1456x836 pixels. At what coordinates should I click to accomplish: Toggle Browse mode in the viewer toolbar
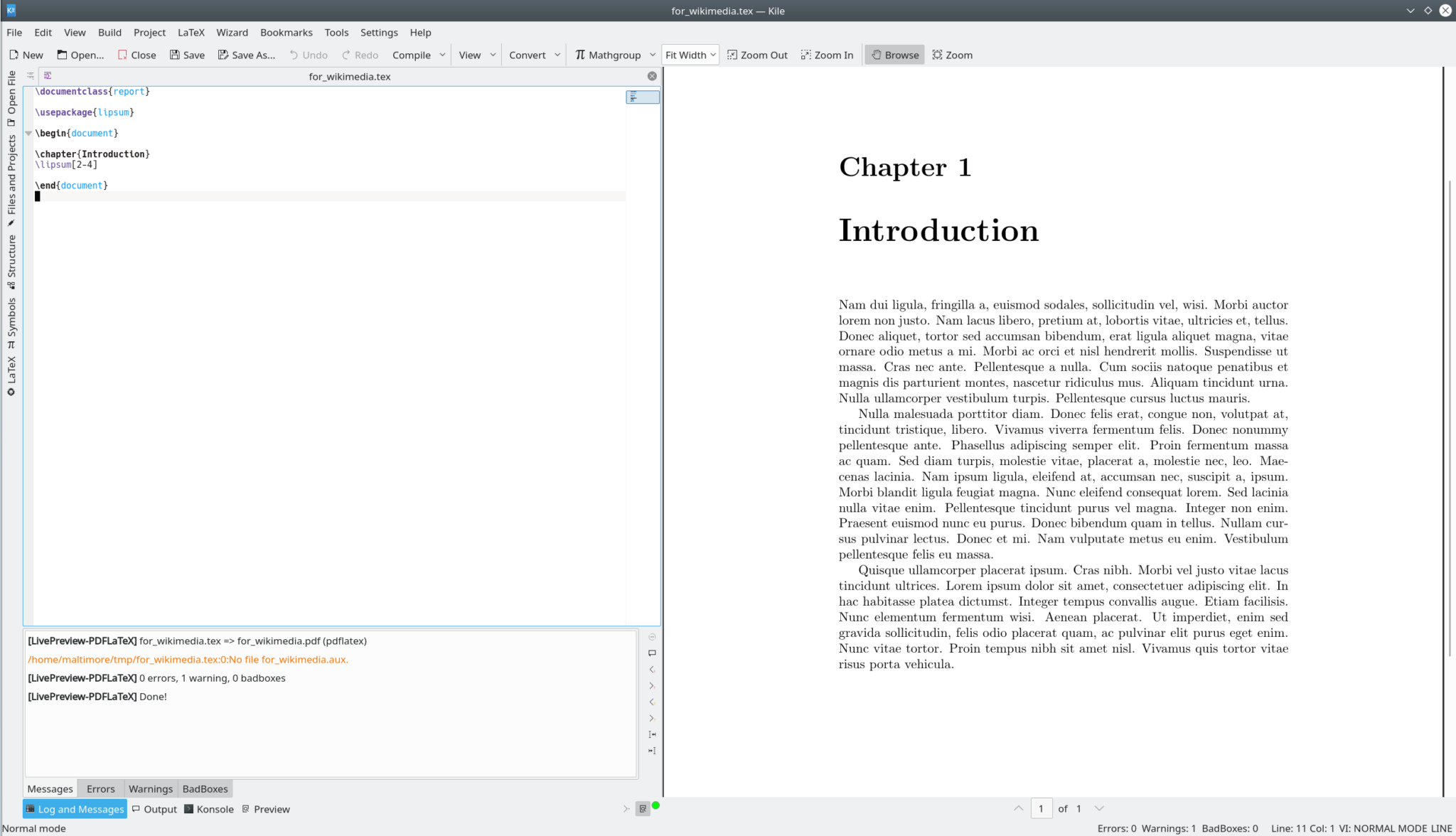click(x=894, y=55)
